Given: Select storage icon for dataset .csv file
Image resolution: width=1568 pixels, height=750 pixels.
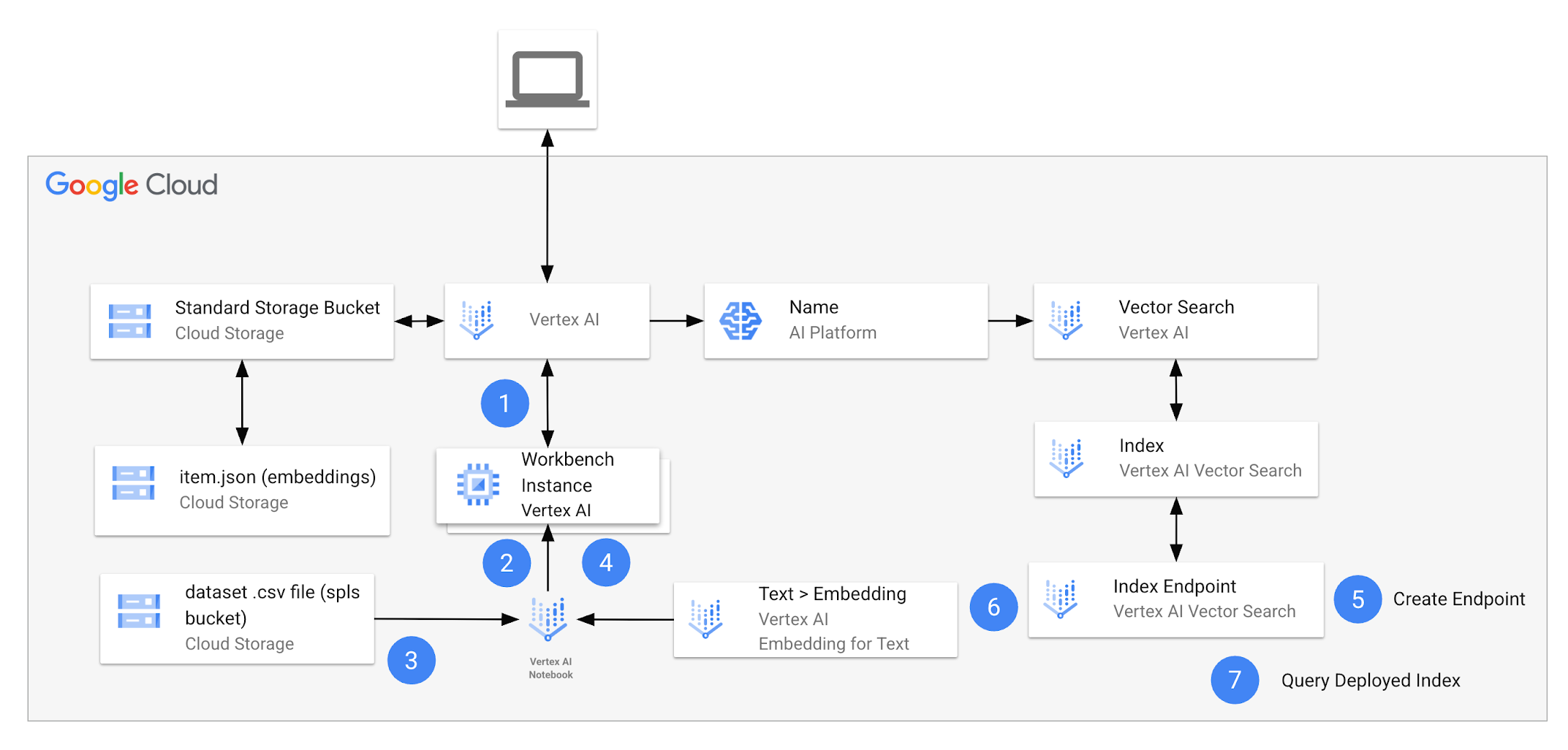Looking at the screenshot, I should click(x=139, y=611).
